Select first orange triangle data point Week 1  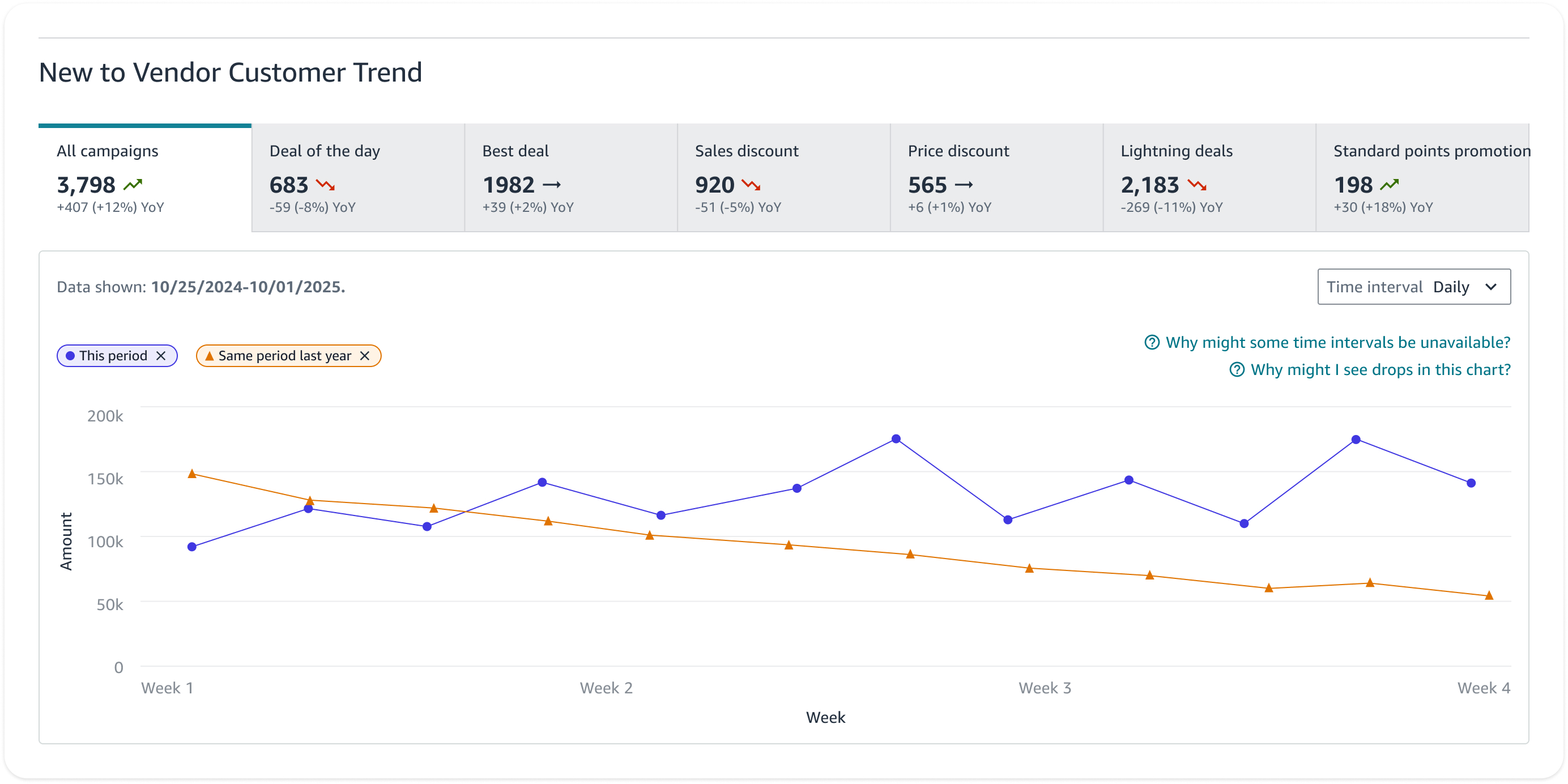(191, 474)
